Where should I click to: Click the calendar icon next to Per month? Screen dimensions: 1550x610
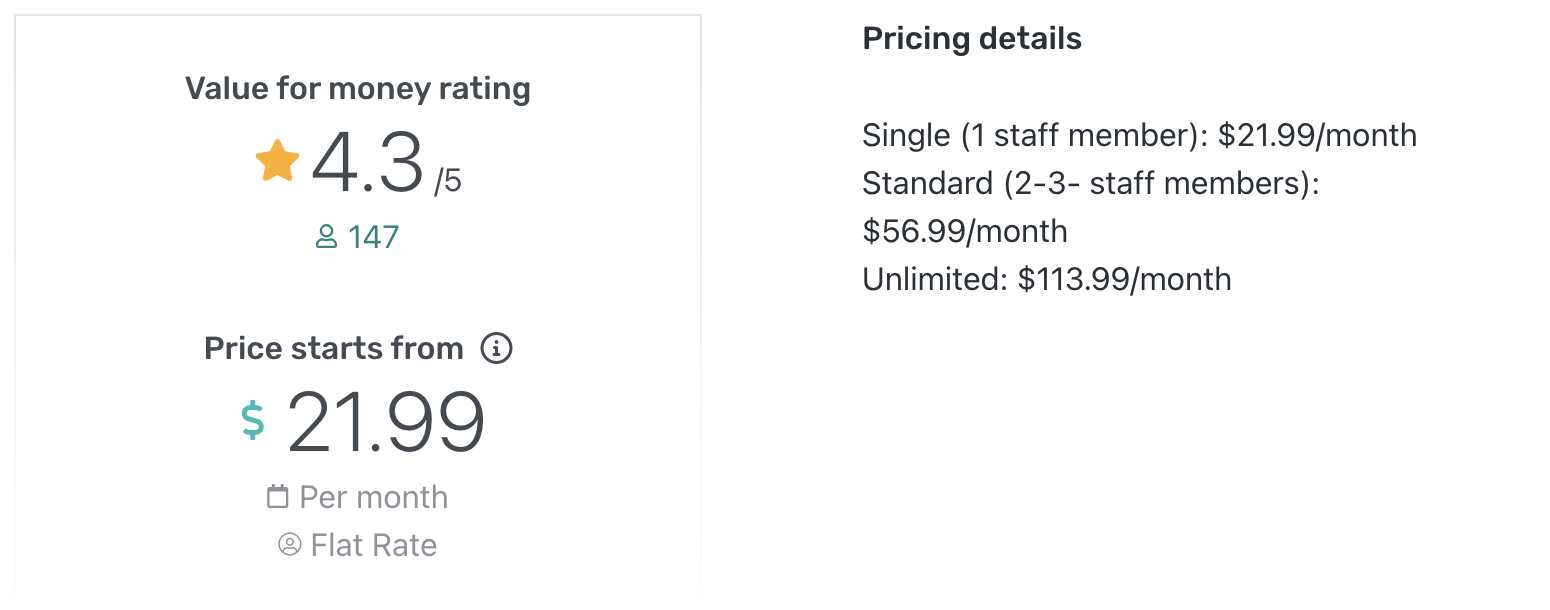tap(278, 496)
